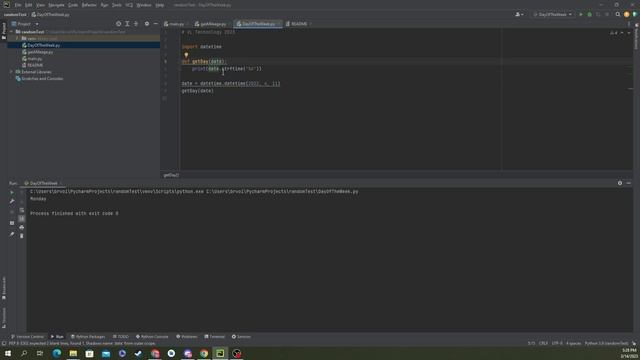The width and height of the screenshot is (640, 360).
Task: Click Collapse All icon in Project panel header
Action: coord(136,24)
